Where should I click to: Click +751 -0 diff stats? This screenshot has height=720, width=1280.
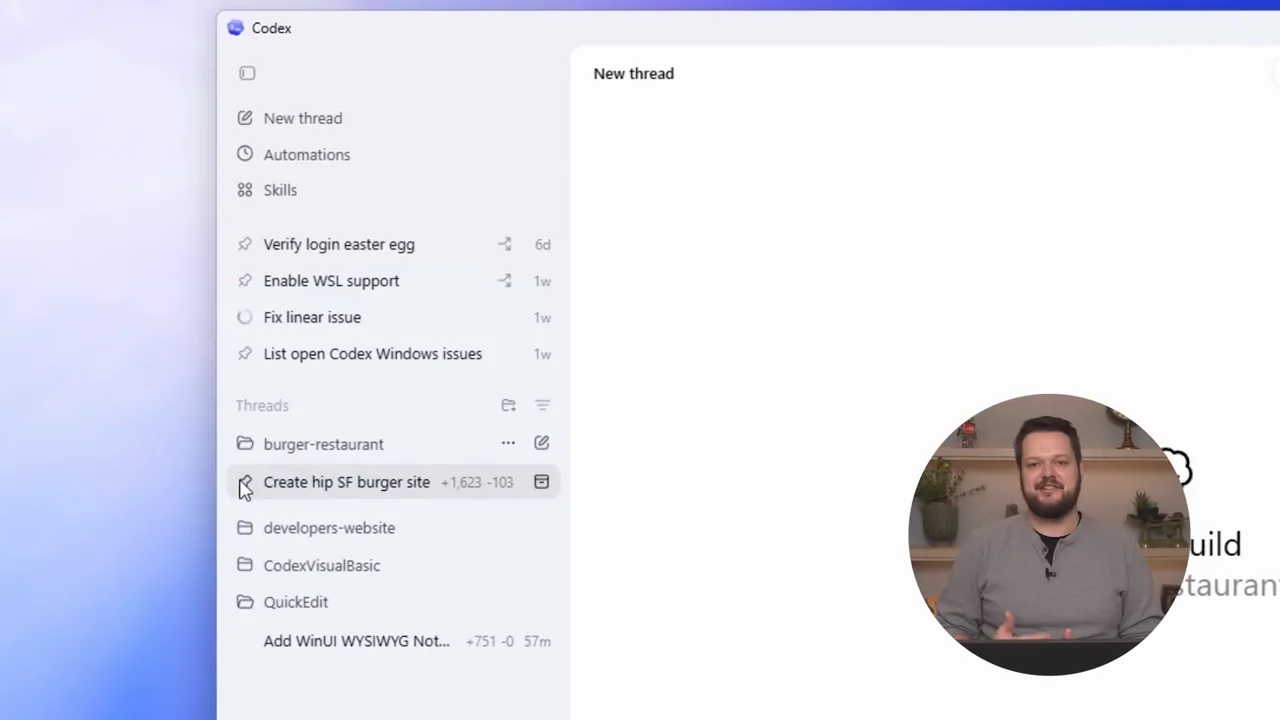click(x=491, y=641)
